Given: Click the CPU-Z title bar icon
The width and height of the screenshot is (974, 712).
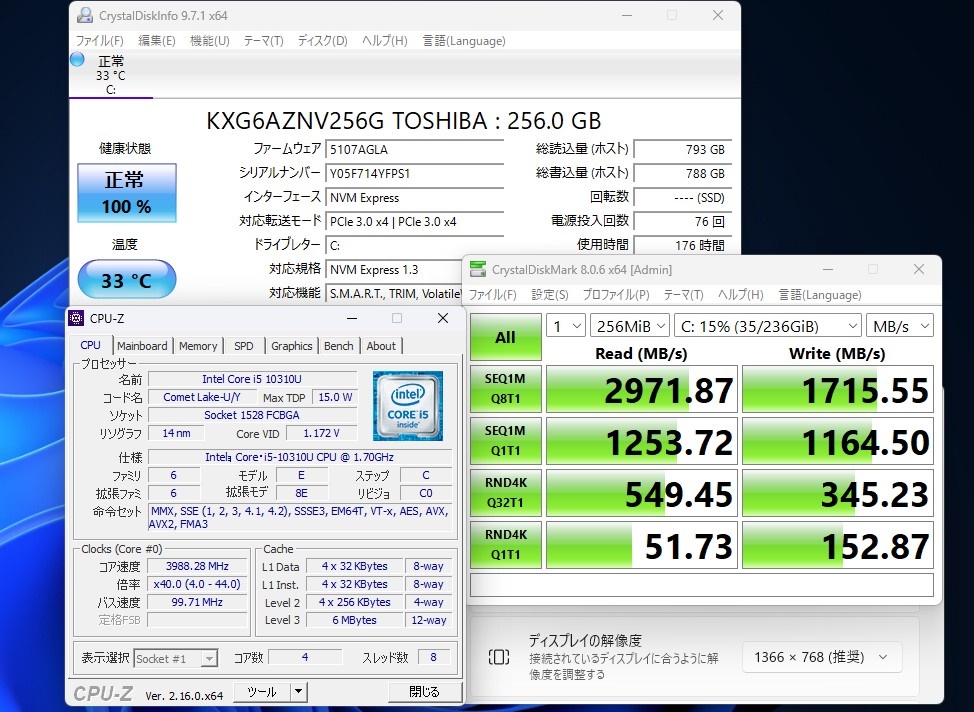Looking at the screenshot, I should pyautogui.click(x=76, y=318).
